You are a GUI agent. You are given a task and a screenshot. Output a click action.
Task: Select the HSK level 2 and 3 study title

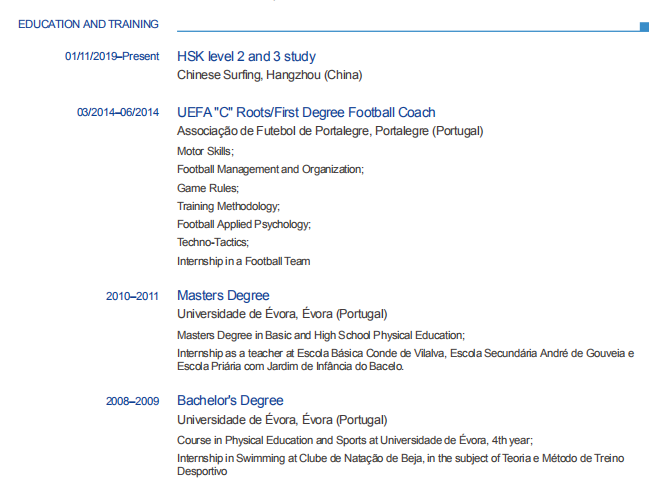246,57
